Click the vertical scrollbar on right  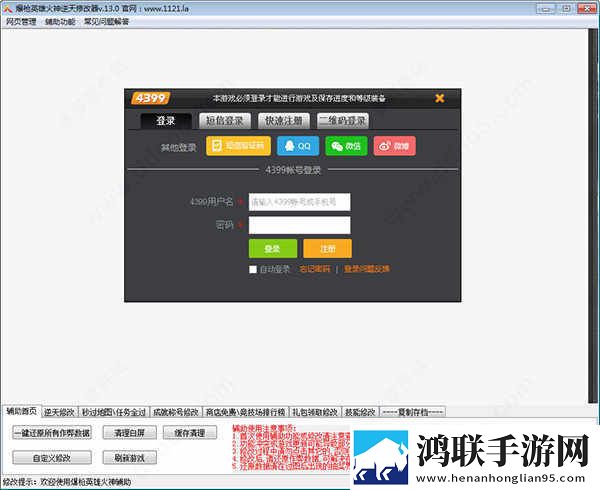593,216
